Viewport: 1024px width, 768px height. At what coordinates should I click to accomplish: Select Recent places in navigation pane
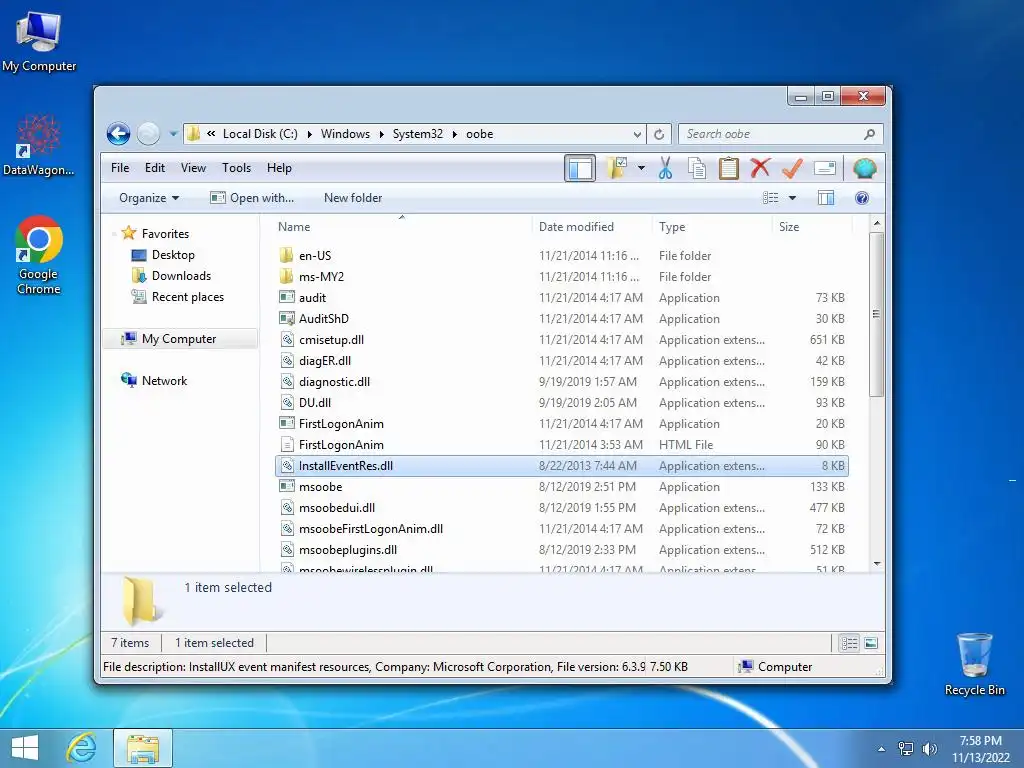pyautogui.click(x=187, y=296)
